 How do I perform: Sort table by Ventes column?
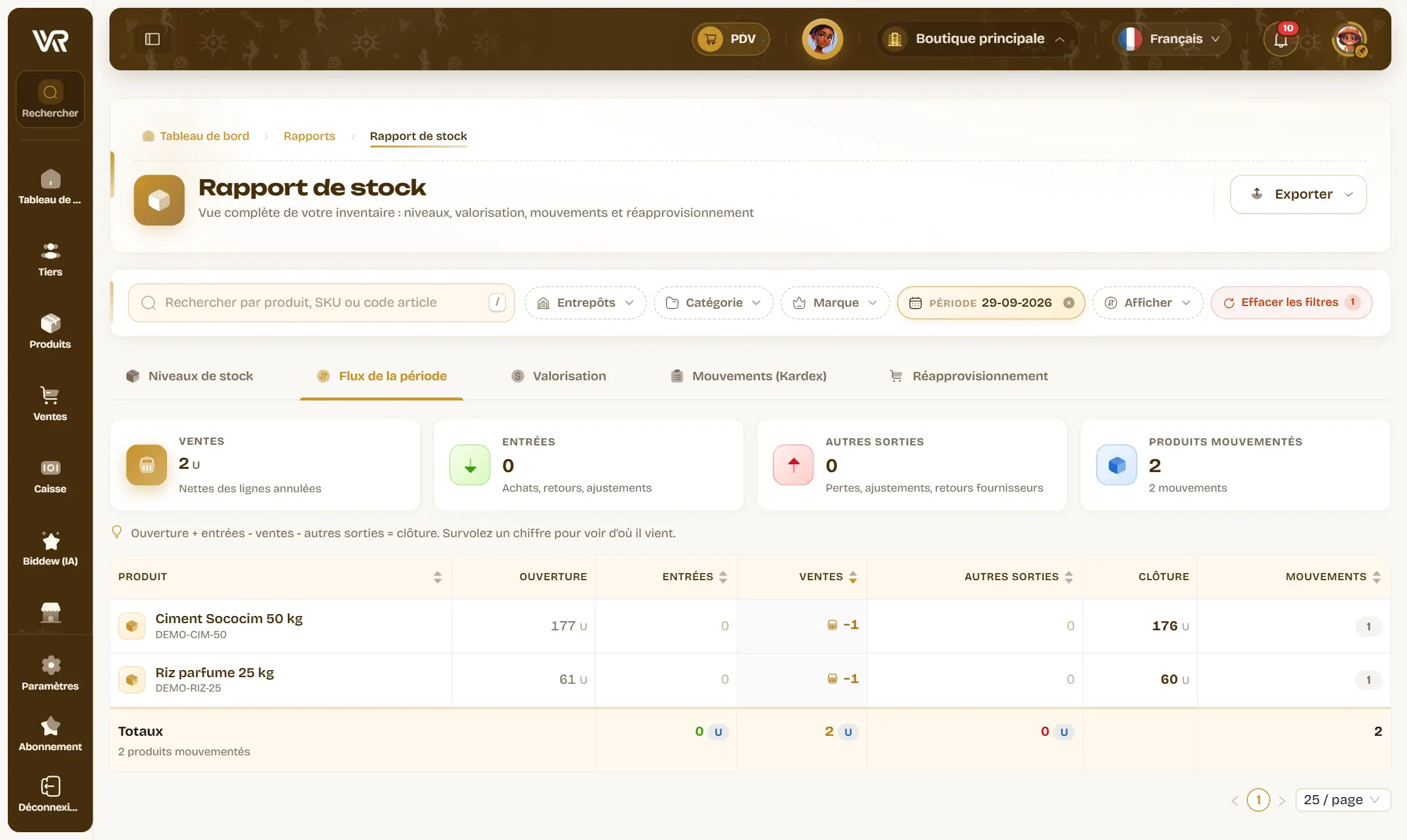[x=853, y=577]
